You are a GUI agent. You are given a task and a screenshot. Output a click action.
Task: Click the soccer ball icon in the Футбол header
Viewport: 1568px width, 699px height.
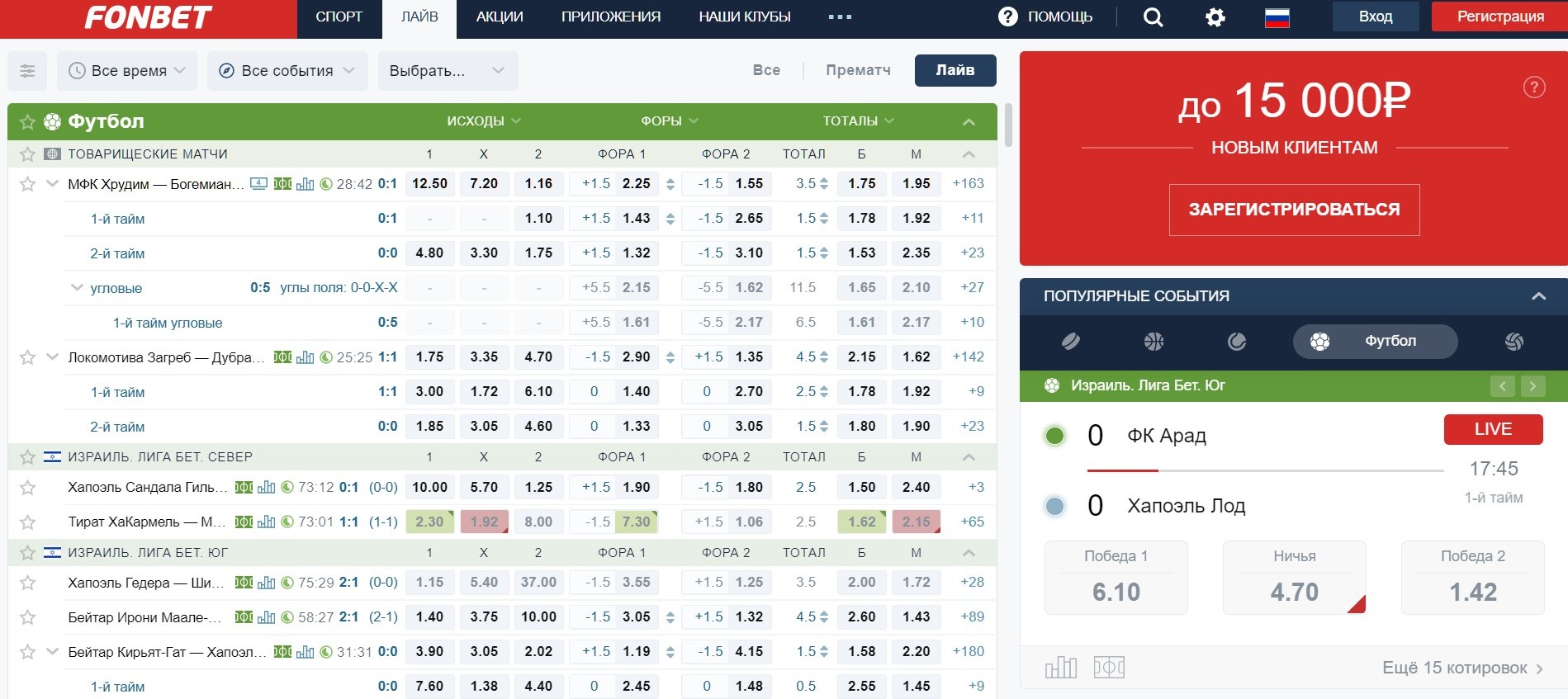[x=53, y=121]
